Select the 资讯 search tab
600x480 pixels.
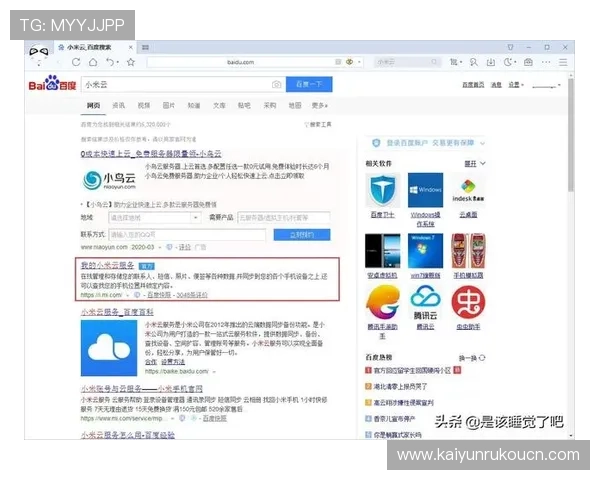[x=118, y=105]
